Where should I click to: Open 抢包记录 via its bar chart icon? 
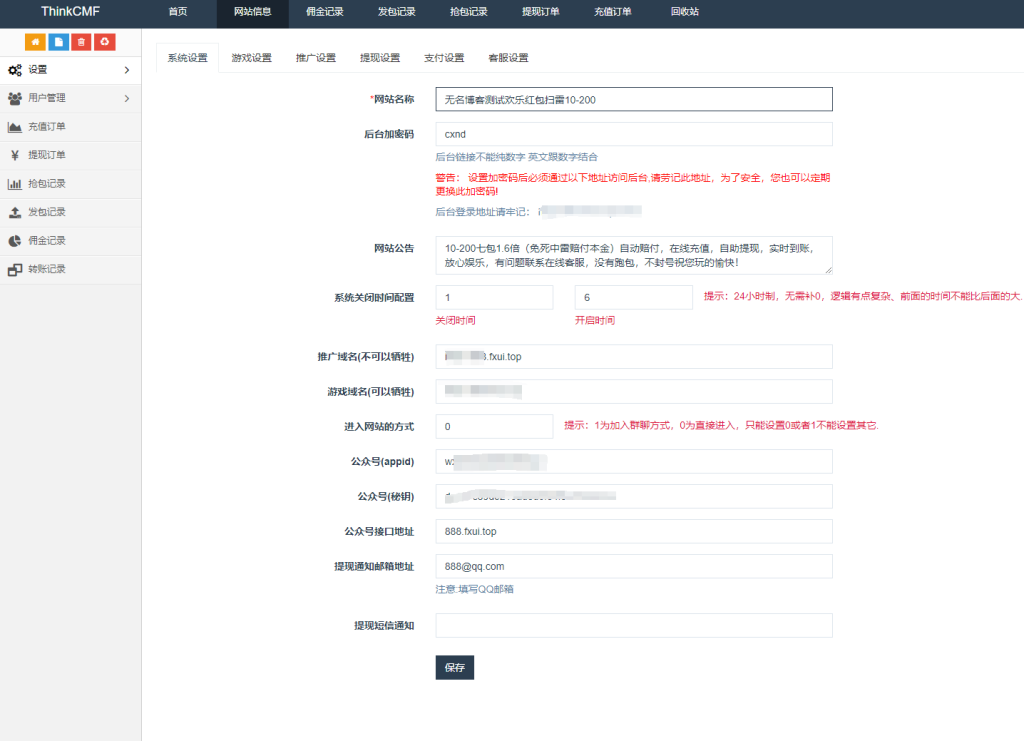[x=14, y=183]
